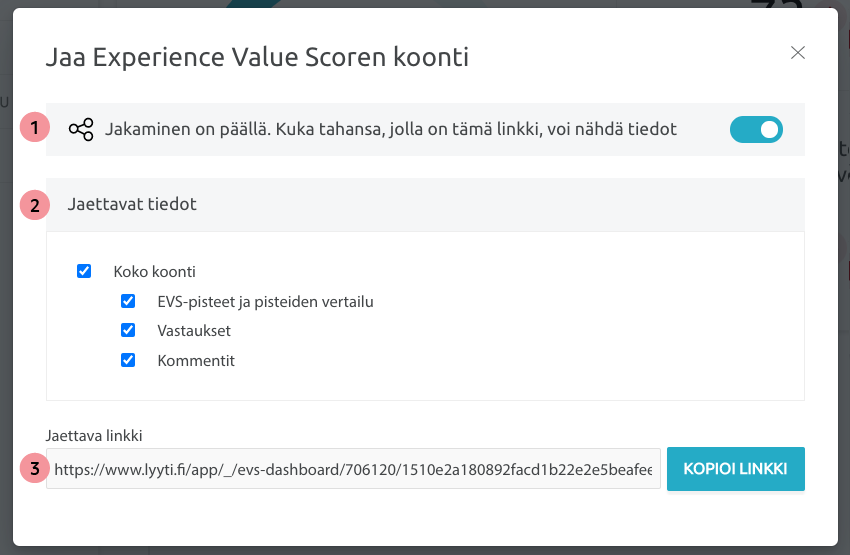Viewport: 850px width, 555px height.
Task: Click the Kommentit label text
Action: click(x=196, y=360)
